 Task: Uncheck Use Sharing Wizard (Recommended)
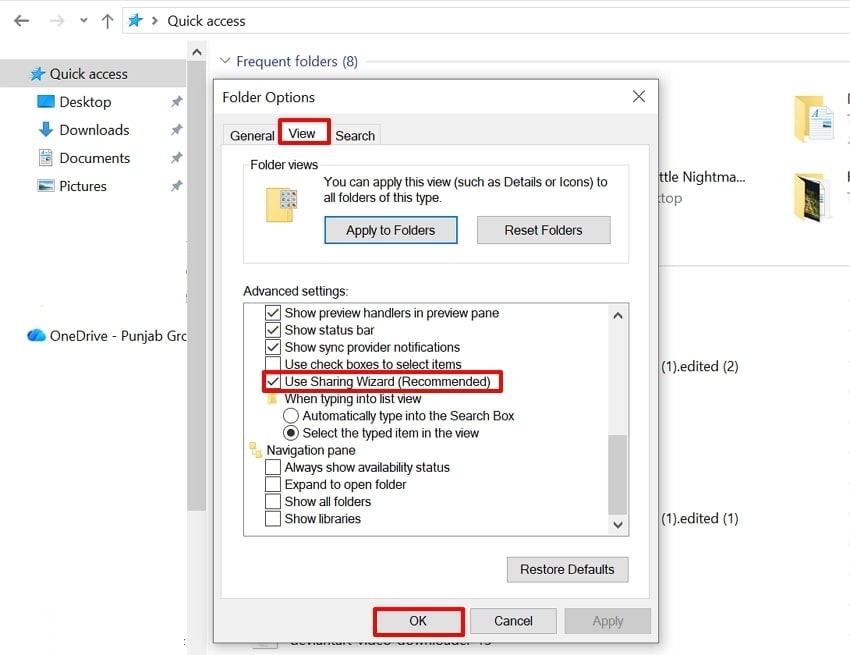pyautogui.click(x=273, y=382)
